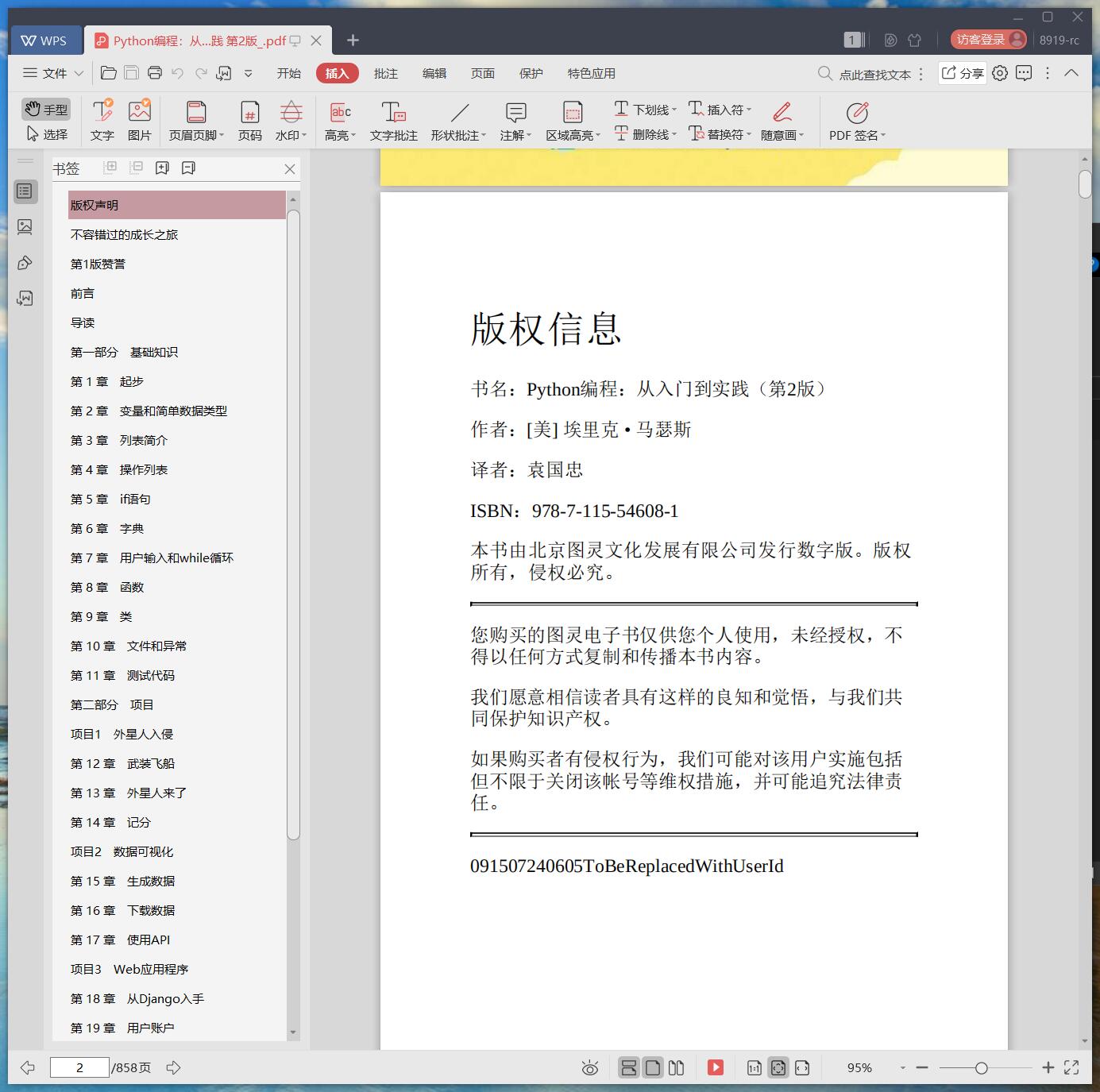The image size is (1100, 1092).
Task: Insert a picture with 图片 tool
Action: (x=140, y=121)
